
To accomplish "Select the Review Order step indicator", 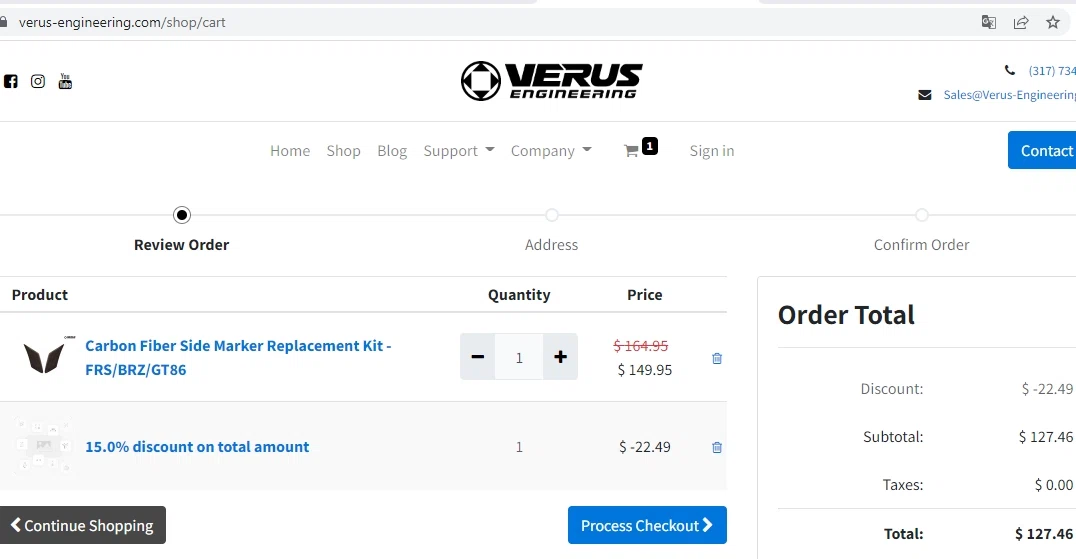I will (x=182, y=215).
